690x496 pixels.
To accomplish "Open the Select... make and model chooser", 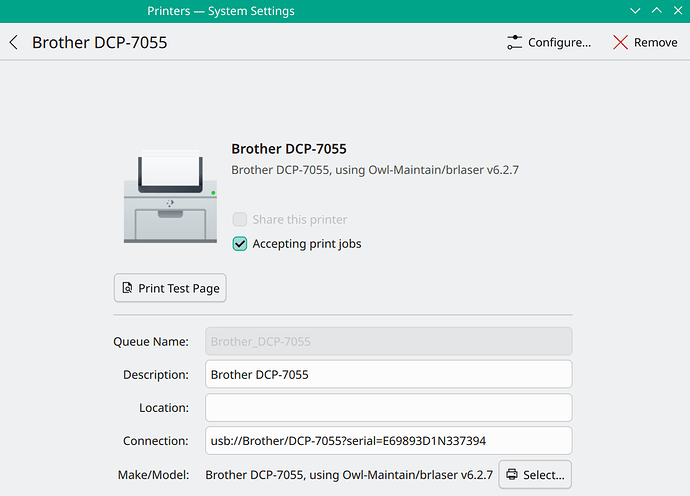I will coord(535,474).
